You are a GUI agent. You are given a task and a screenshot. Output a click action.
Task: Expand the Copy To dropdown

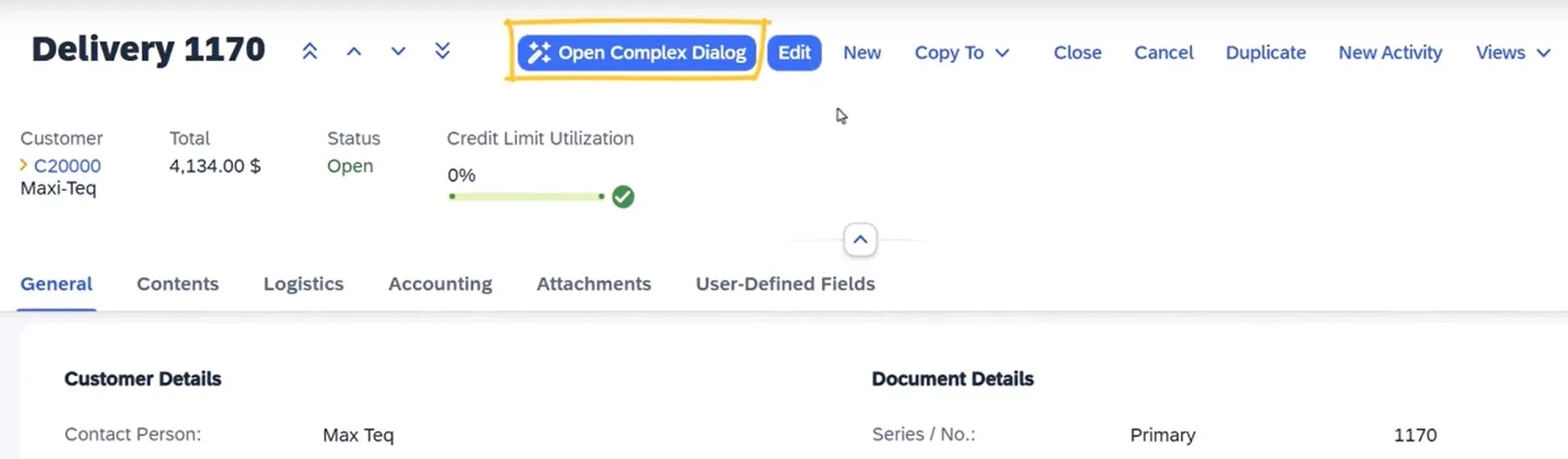click(x=961, y=53)
